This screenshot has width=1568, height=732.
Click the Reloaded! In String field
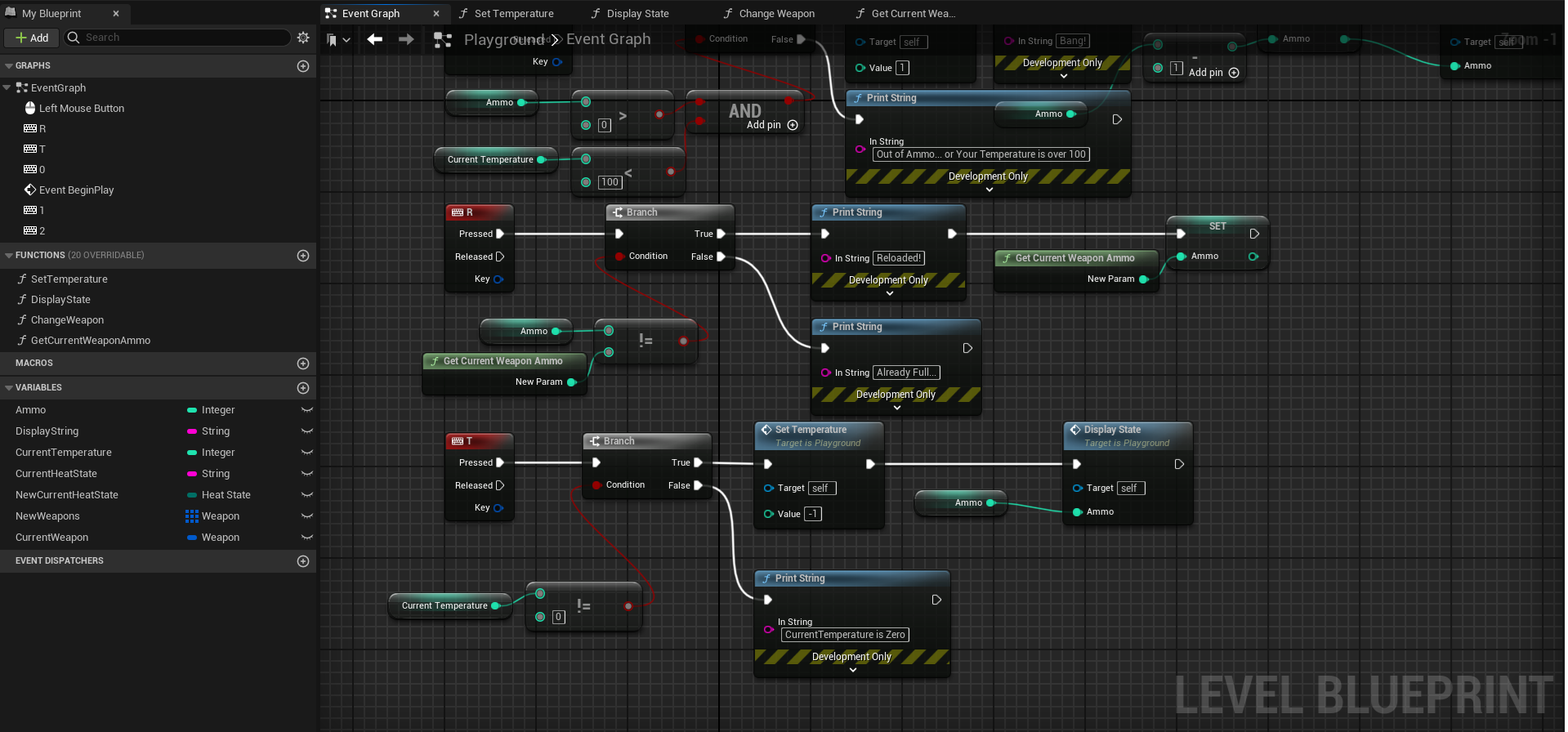[x=899, y=258]
